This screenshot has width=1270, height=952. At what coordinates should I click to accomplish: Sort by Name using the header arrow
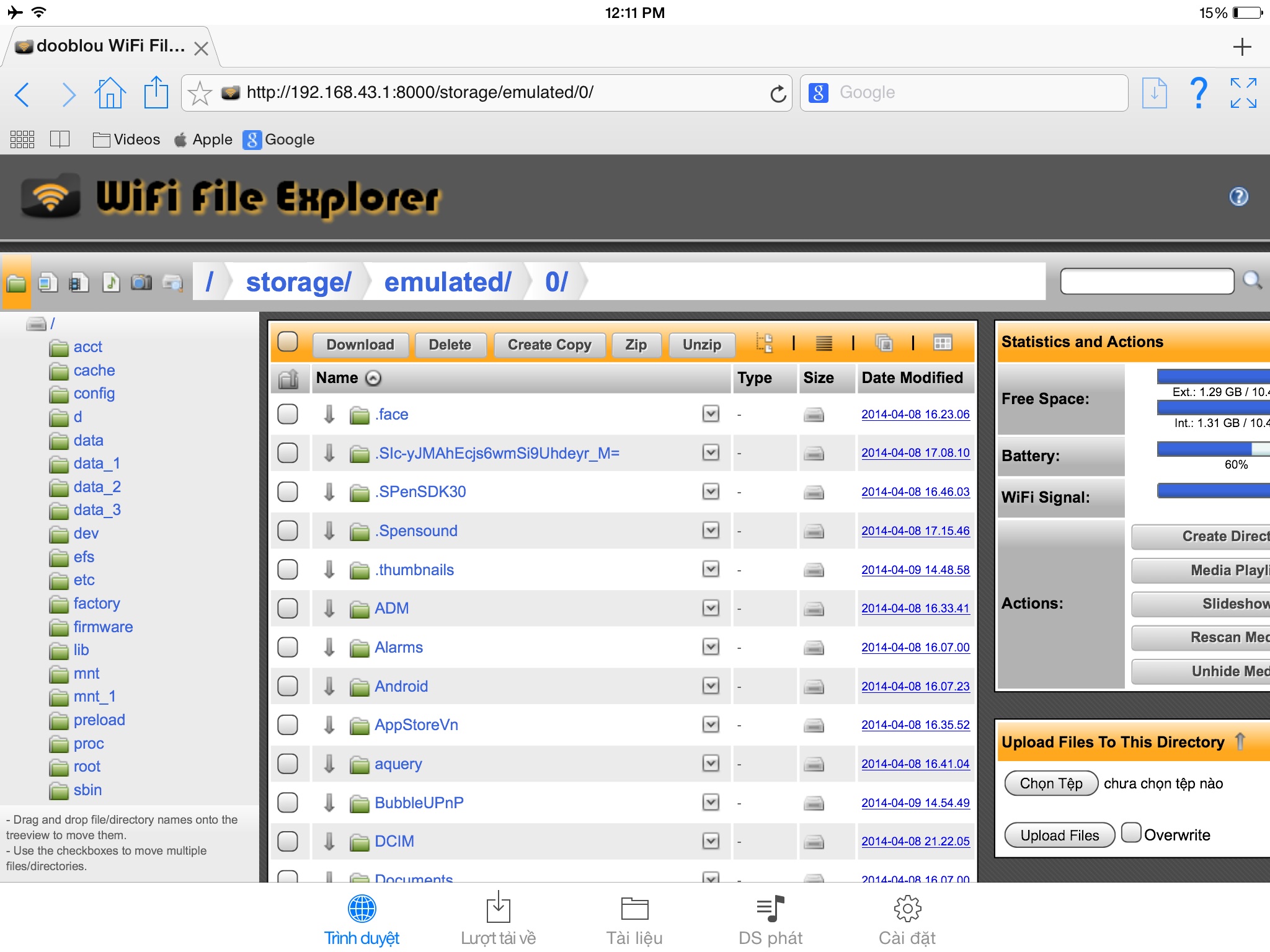pos(373,378)
